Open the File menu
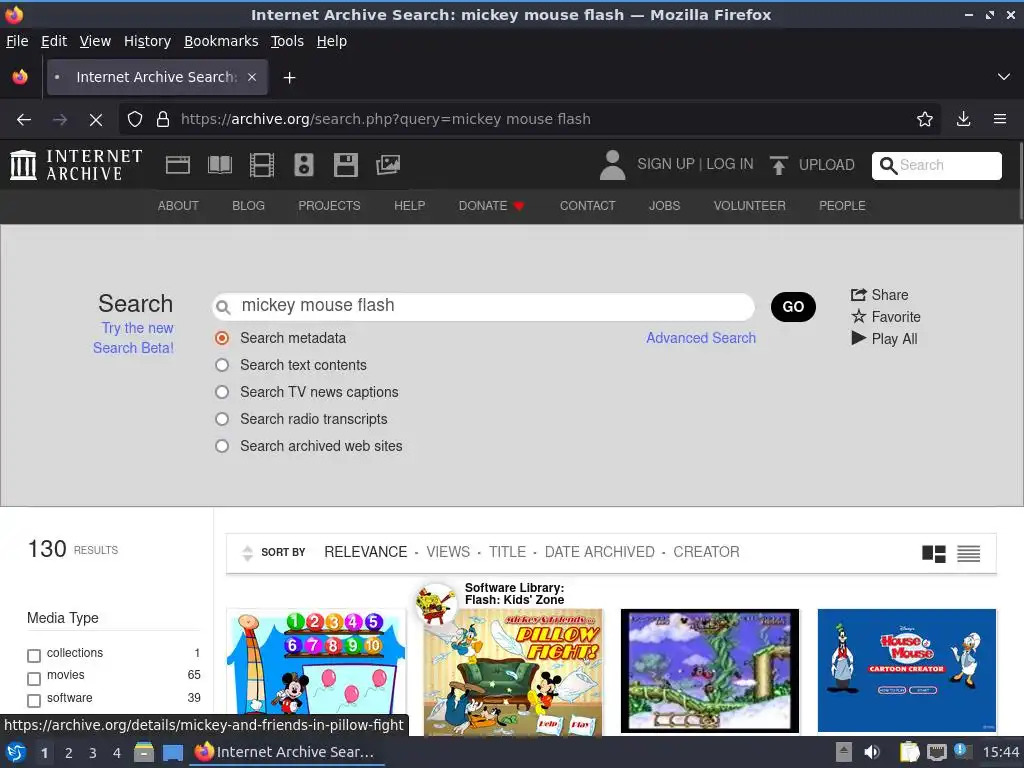 point(17,41)
